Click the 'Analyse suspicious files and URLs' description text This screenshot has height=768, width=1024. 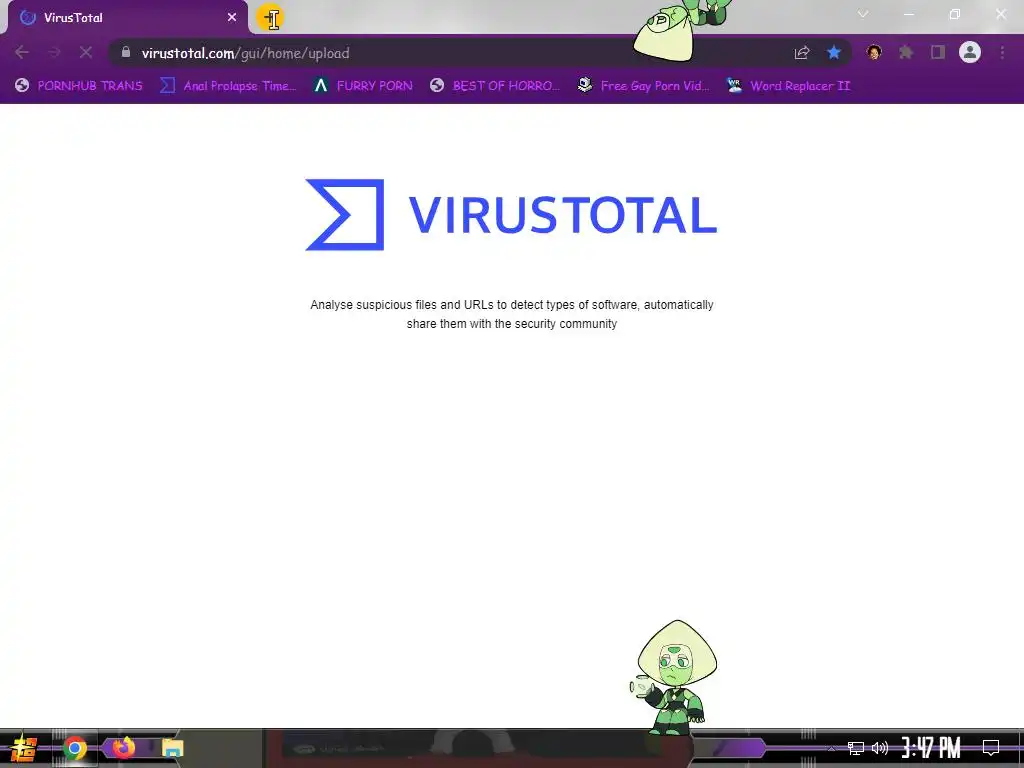click(x=512, y=314)
